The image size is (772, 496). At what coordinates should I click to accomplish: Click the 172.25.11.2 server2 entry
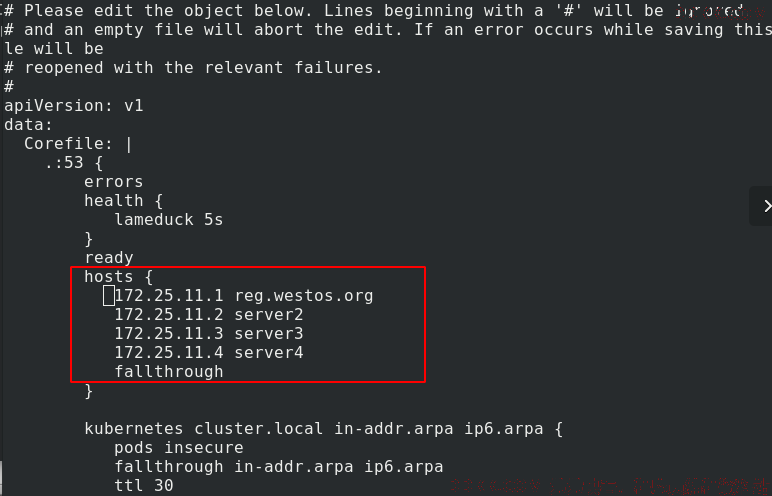[209, 315]
